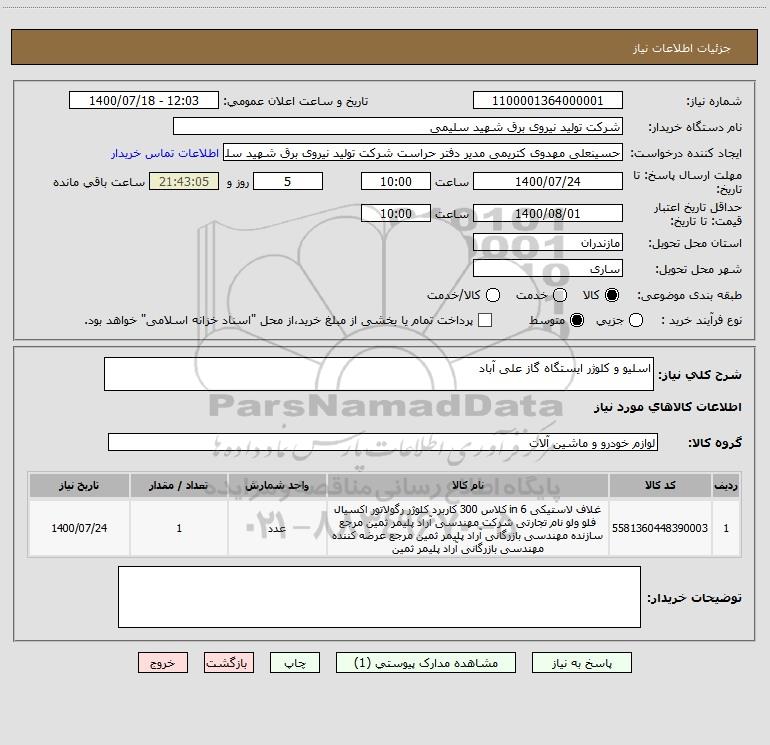Tick the اسناد خزانه اسلامی payment checkbox
Viewport: 770px width, 745px height.
tap(485, 320)
